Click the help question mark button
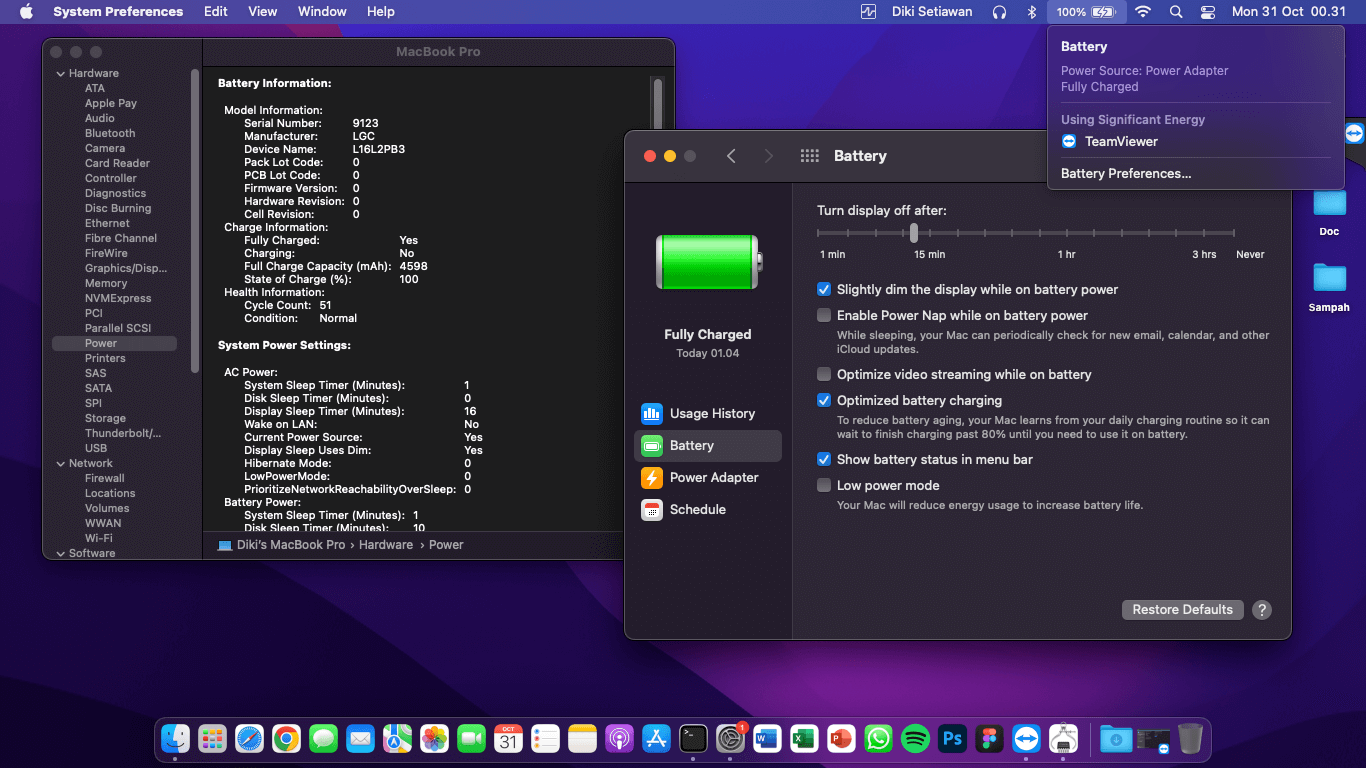This screenshot has height=768, width=1366. pyautogui.click(x=1262, y=610)
